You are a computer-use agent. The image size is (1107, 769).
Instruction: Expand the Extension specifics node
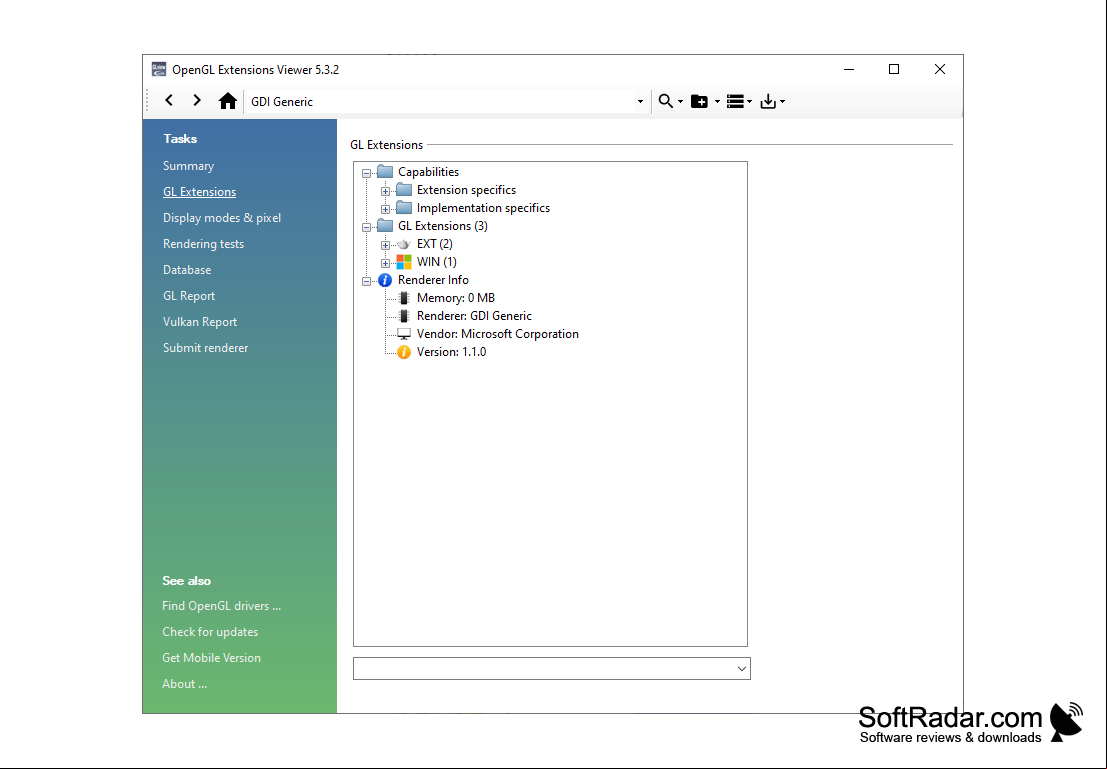tap(385, 191)
